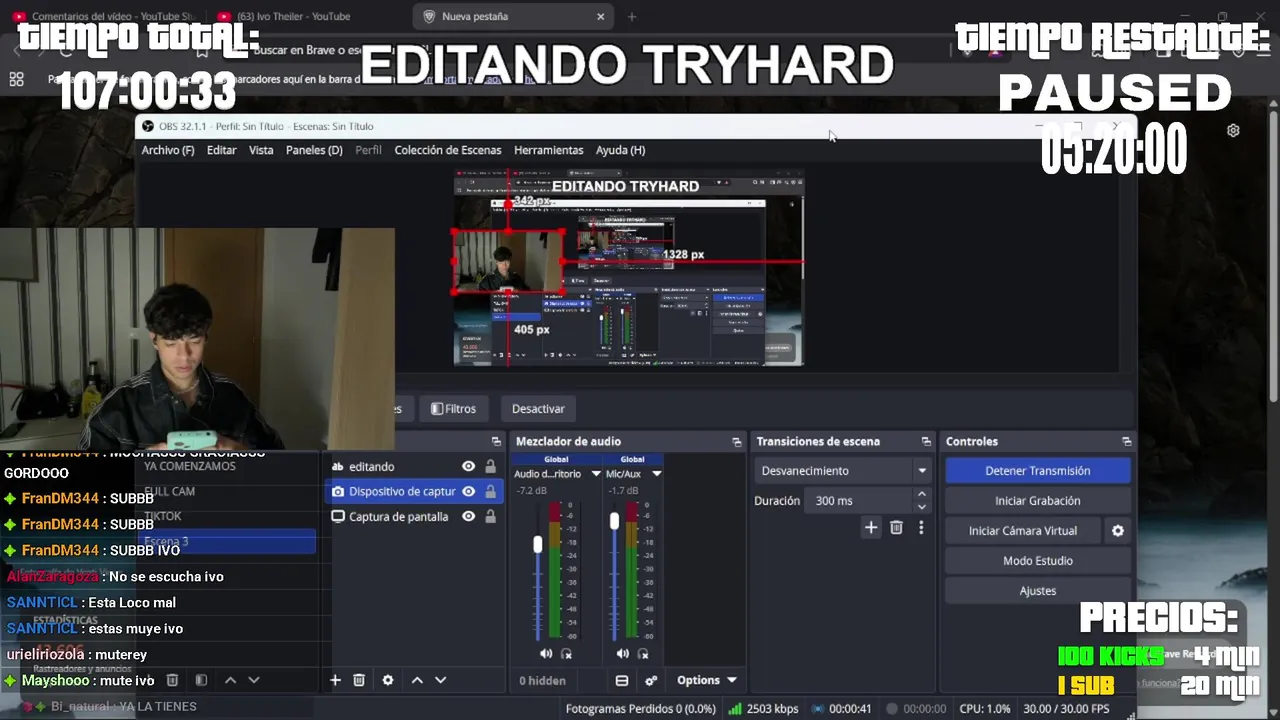The width and height of the screenshot is (1280, 720).
Task: Increase the transition duration
Action: [921, 494]
